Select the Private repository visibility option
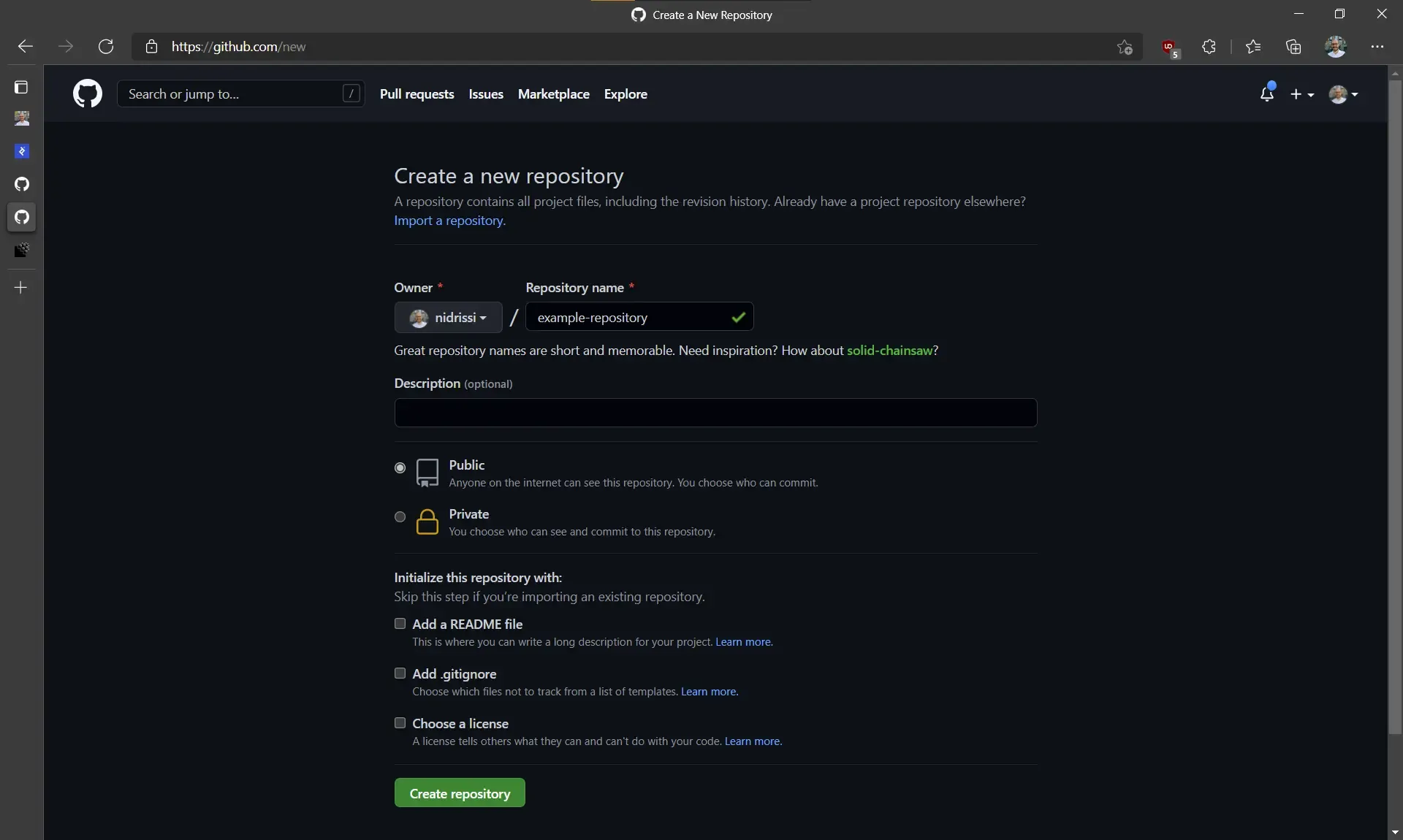 coord(400,517)
